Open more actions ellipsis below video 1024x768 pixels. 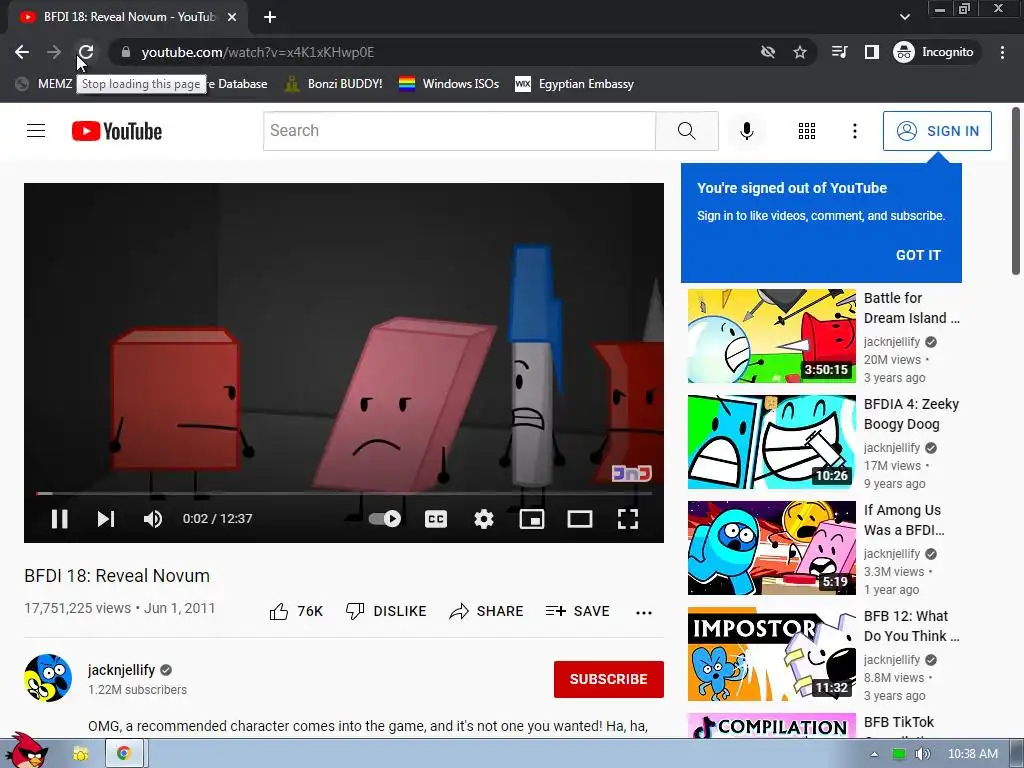click(644, 612)
